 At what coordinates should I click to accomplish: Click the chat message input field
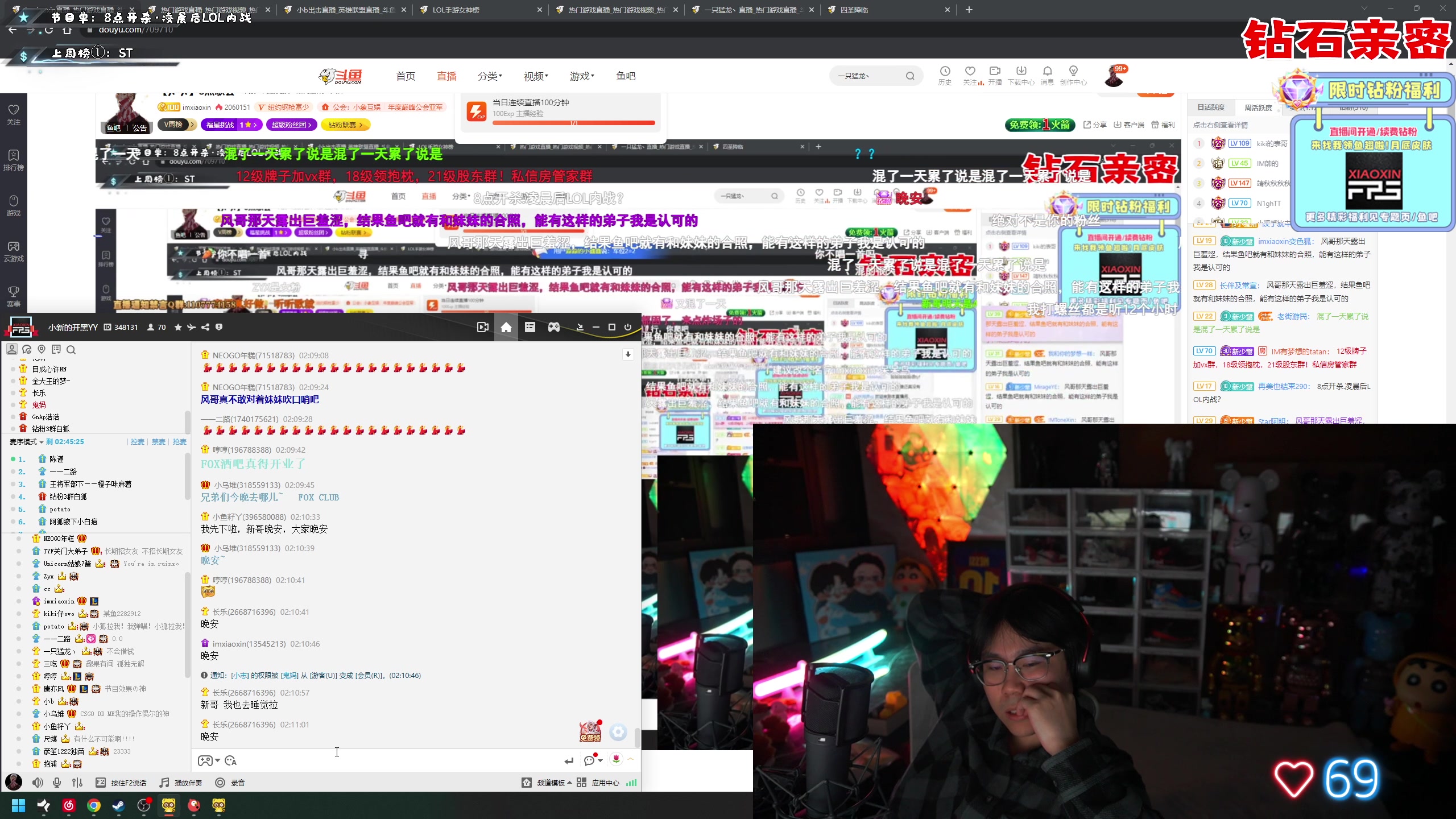(398, 760)
